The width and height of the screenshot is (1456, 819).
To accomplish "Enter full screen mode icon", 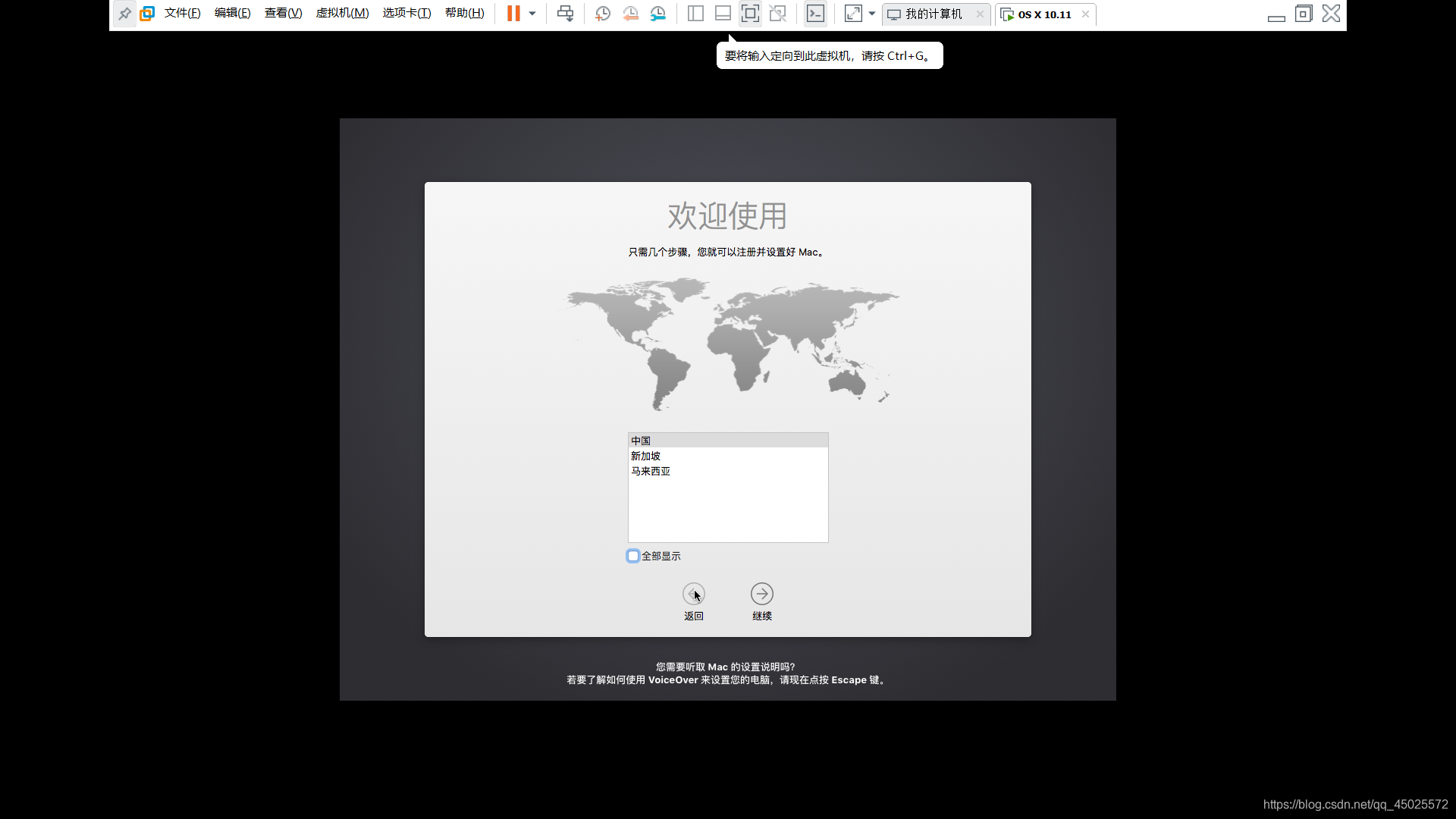I will click(x=750, y=14).
